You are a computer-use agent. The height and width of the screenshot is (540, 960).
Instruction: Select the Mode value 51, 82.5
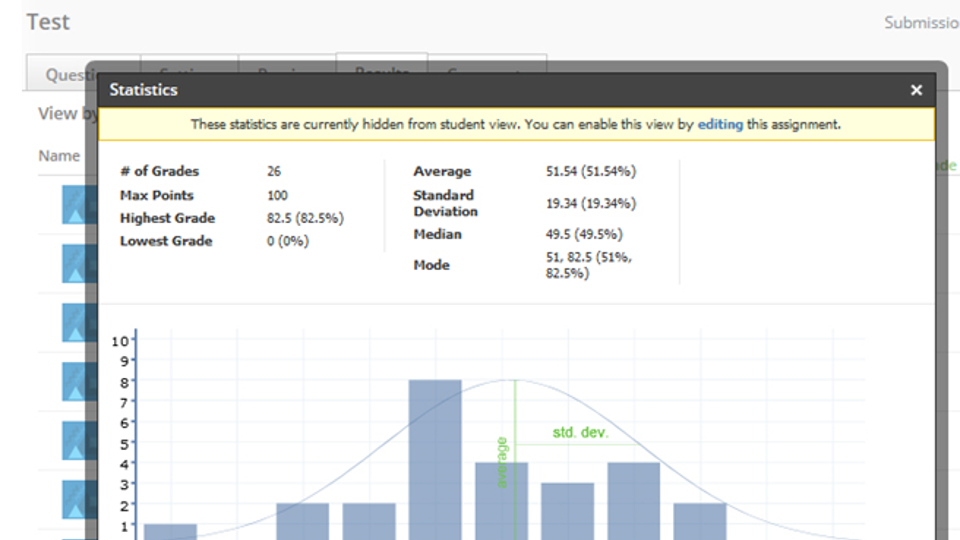pyautogui.click(x=588, y=265)
